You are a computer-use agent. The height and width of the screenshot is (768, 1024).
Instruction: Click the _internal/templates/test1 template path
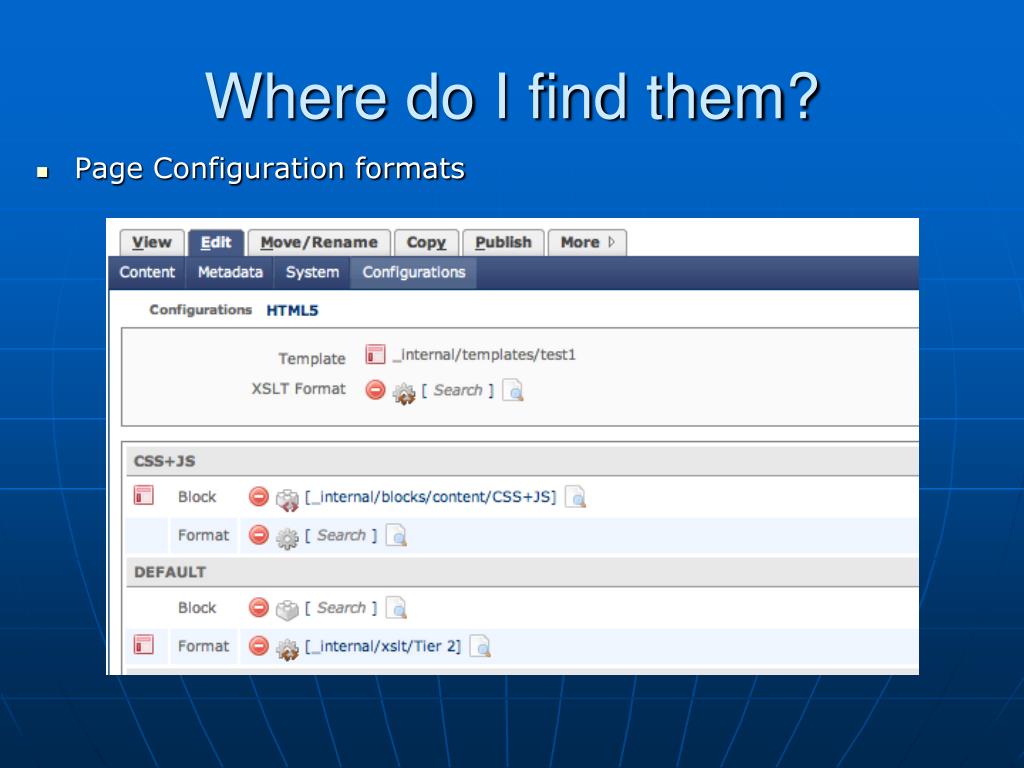pyautogui.click(x=484, y=355)
